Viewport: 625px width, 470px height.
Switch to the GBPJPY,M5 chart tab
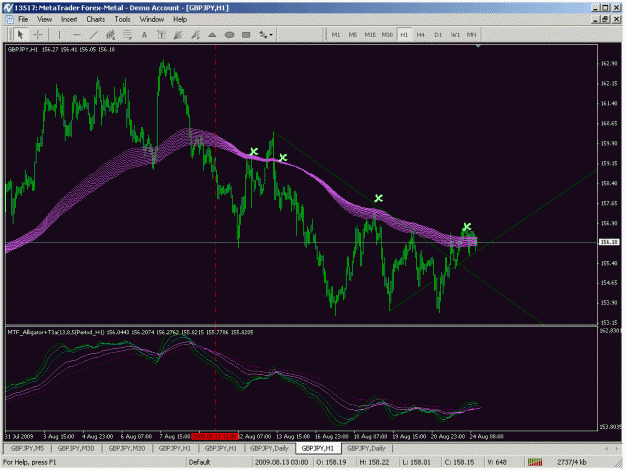coord(27,448)
